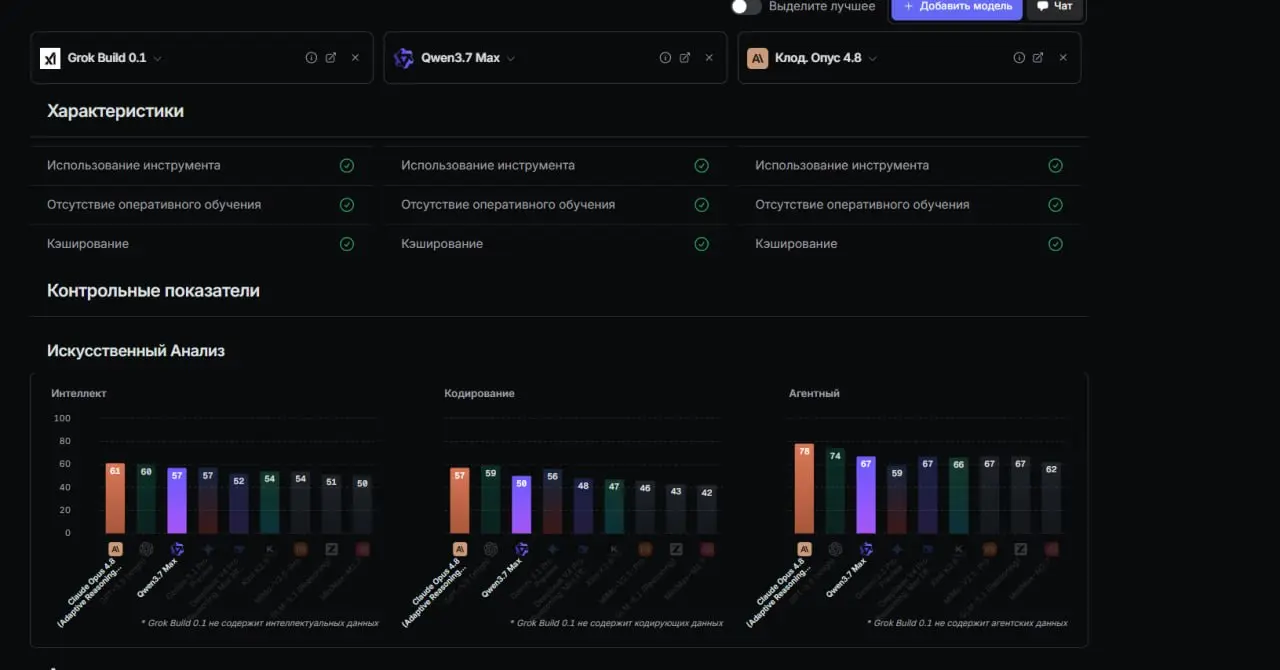Select the orange 61 bar in Интеллект chart
1280x670 pixels.
pyautogui.click(x=115, y=498)
